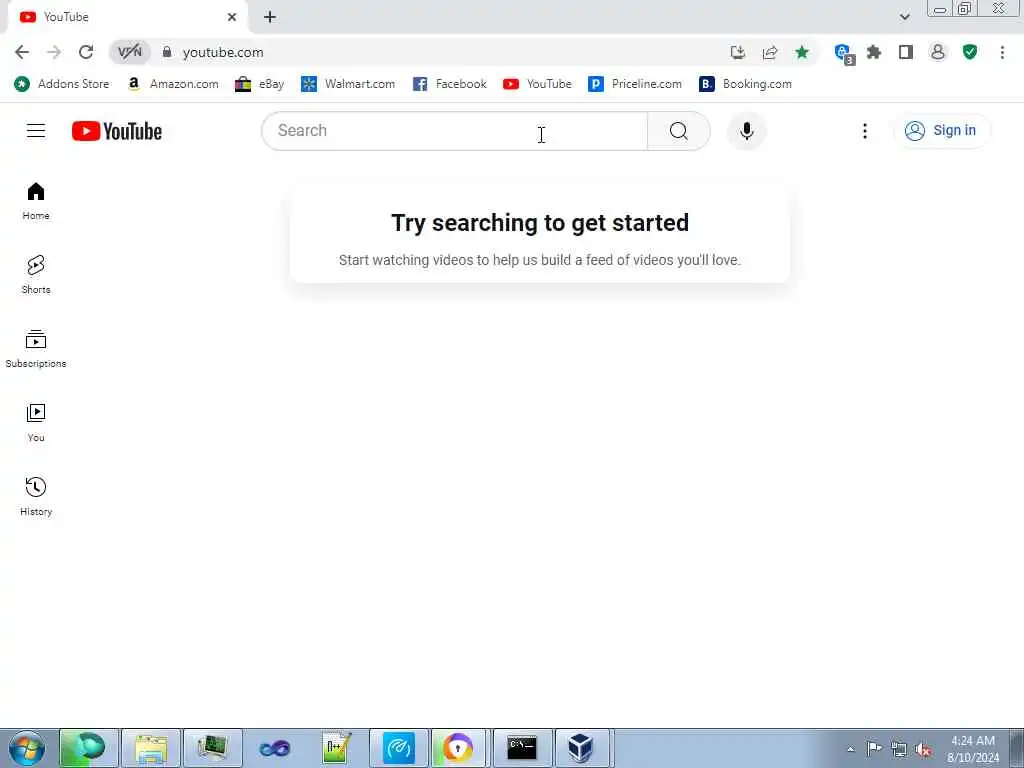Close the YouTube tab
1024x768 pixels.
(232, 17)
